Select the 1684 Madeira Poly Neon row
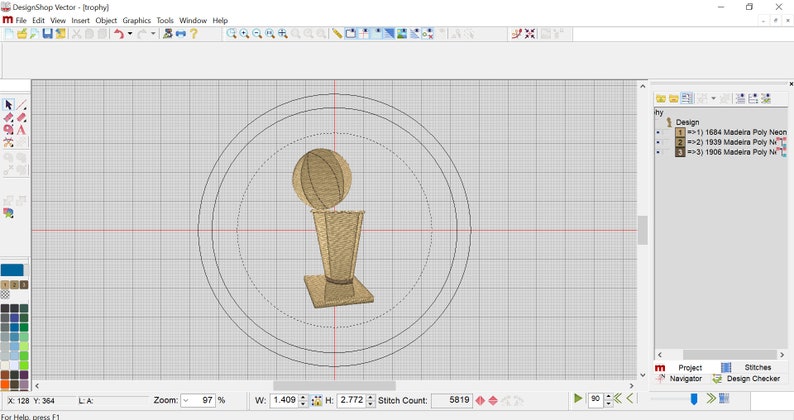Viewport: 794px width, 420px height. pos(736,132)
